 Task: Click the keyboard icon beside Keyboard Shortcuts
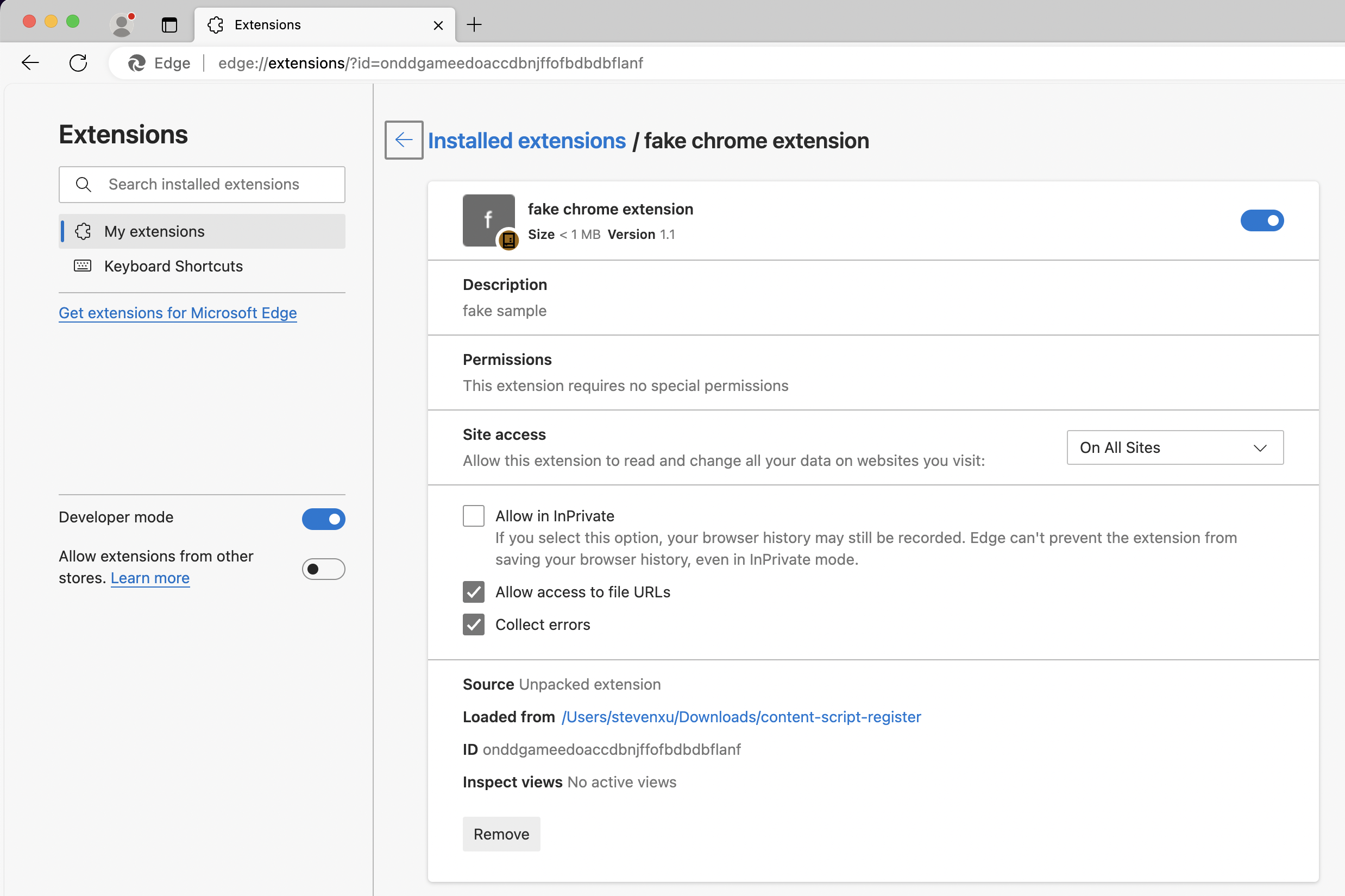tap(83, 266)
